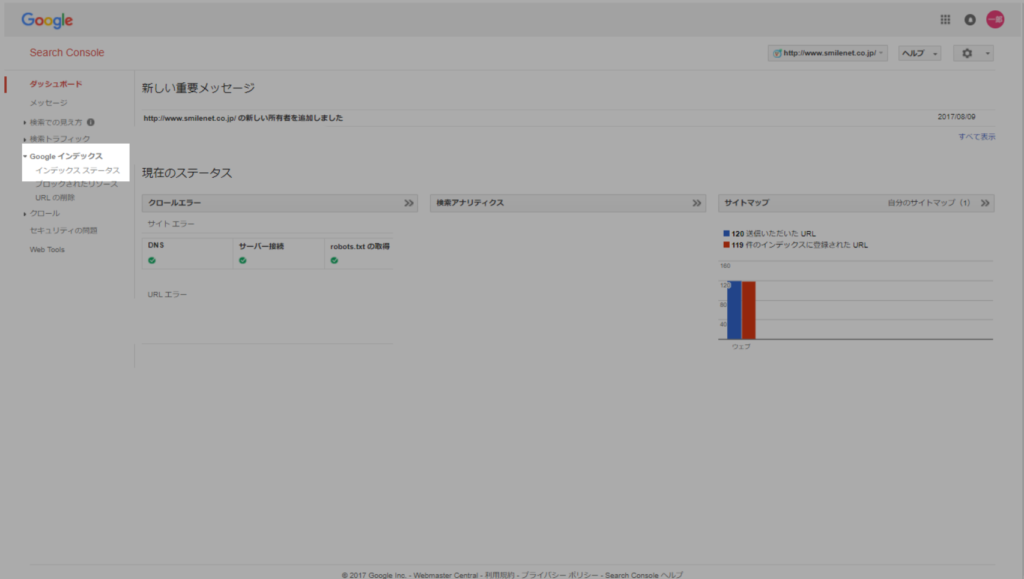1024x579 pixels.
Task: Open Search Console ヘルプ footer link
Action: click(x=644, y=575)
